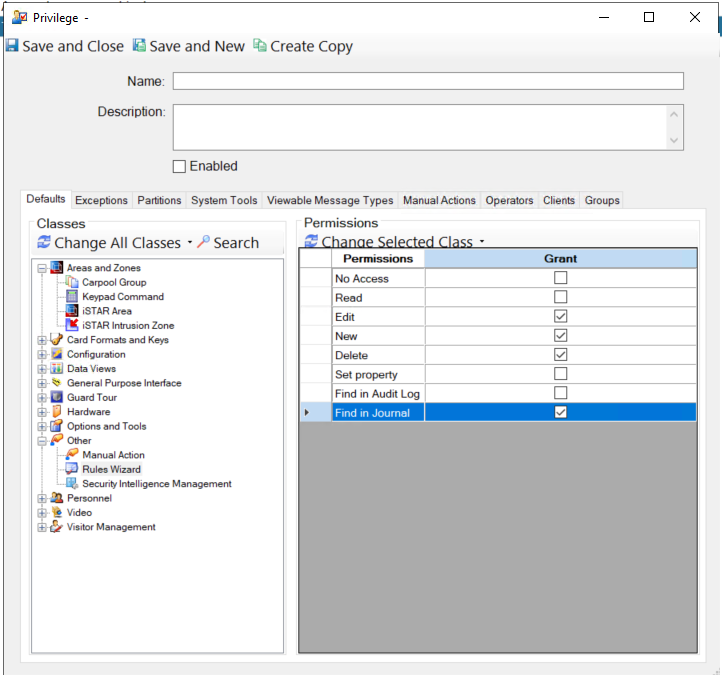Click the Security Intelligence Management icon

tap(72, 484)
